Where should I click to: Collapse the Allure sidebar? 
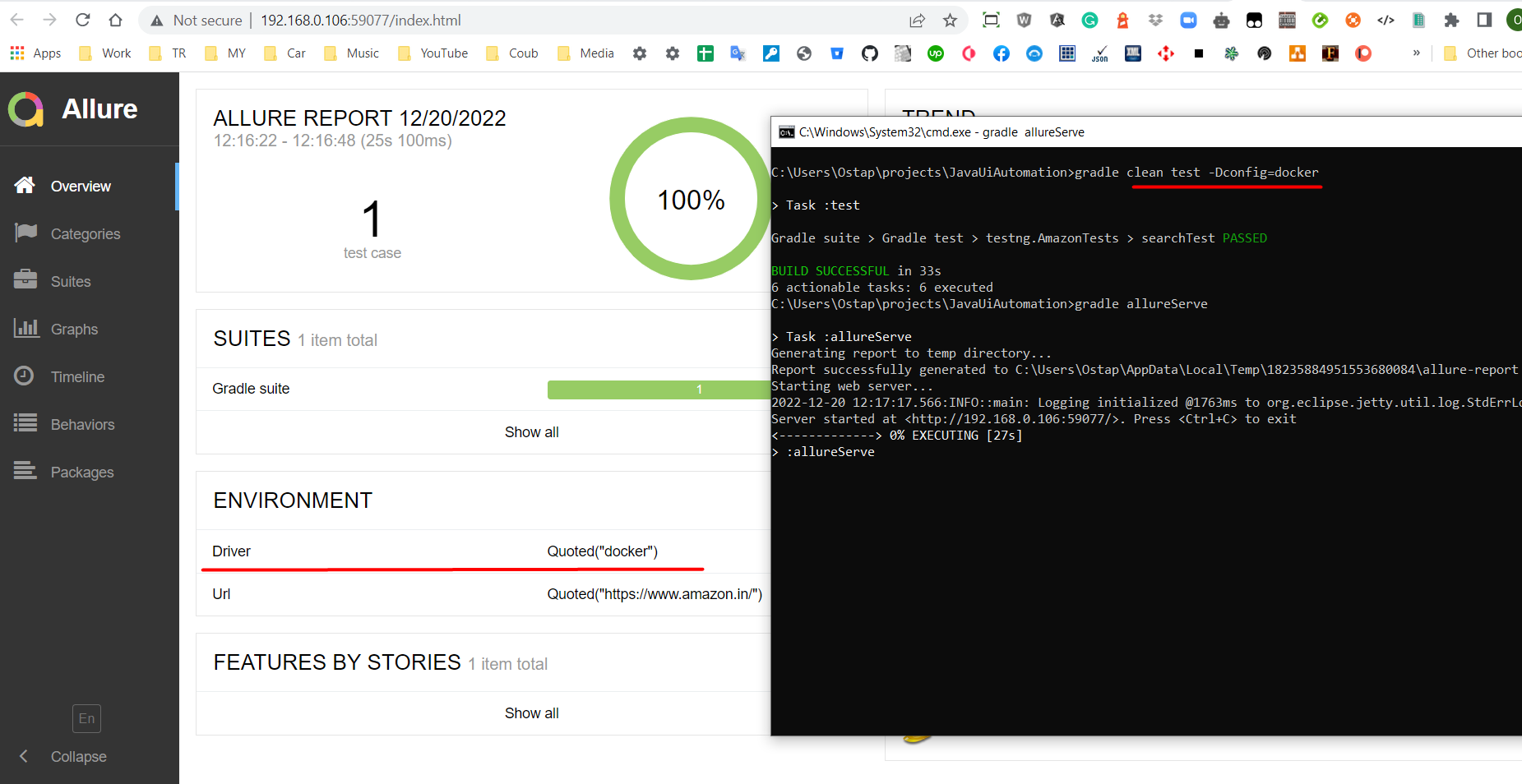click(63, 757)
